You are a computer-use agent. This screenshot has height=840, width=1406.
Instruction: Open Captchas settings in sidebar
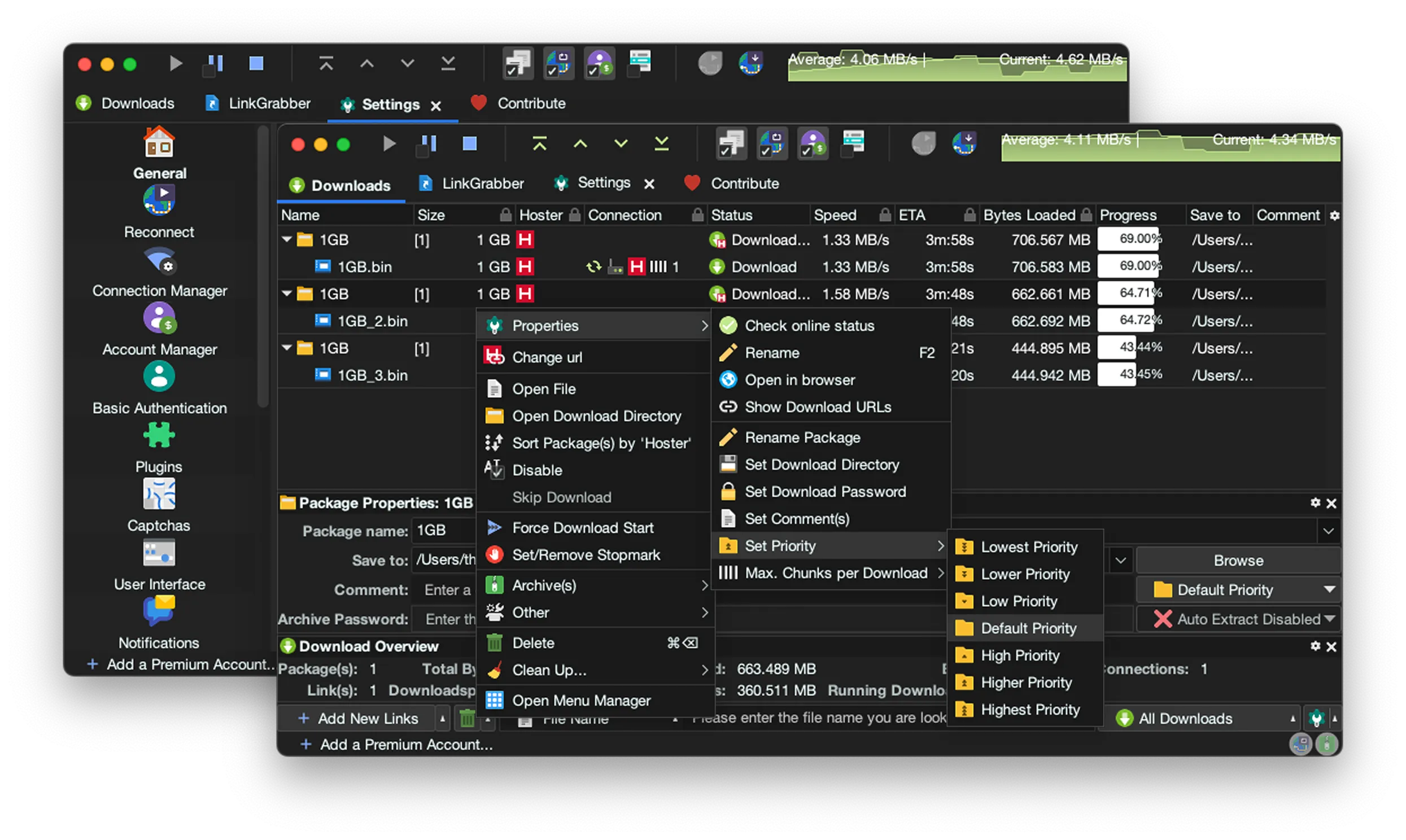pyautogui.click(x=159, y=506)
